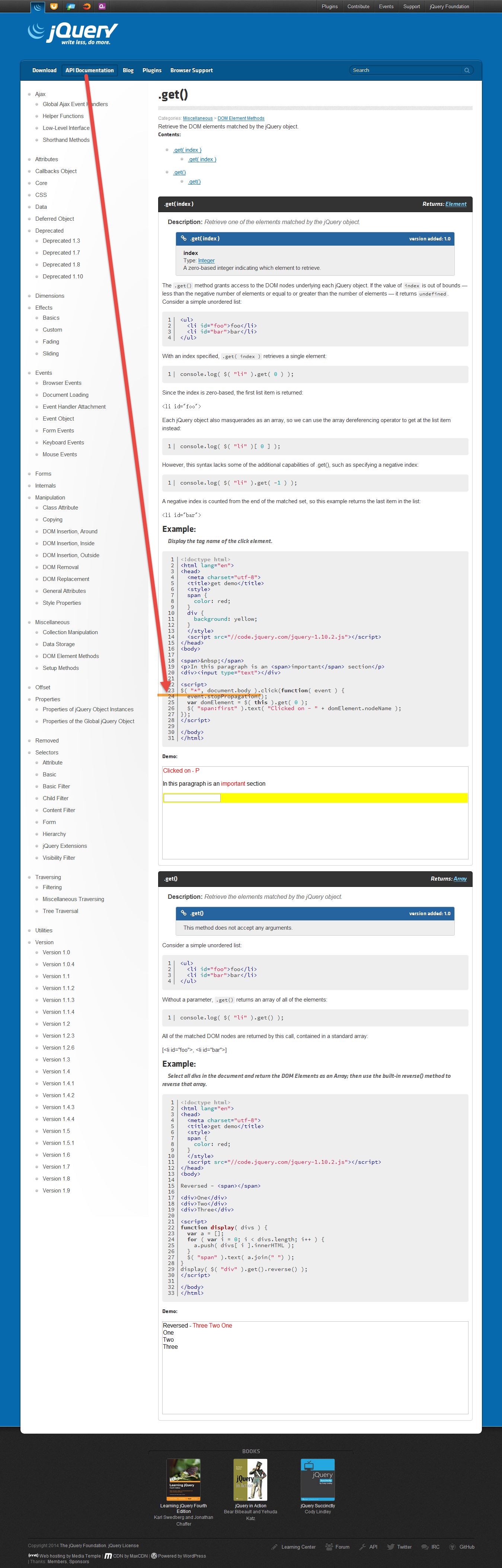Click Sponsors link in footer thanks
The image size is (502, 1568).
pos(79,1561)
